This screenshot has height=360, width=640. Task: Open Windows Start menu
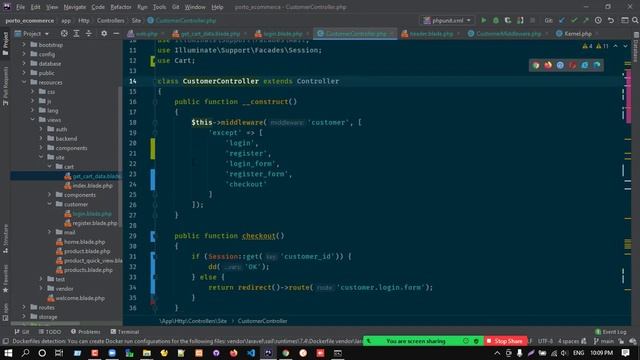tap(8, 353)
